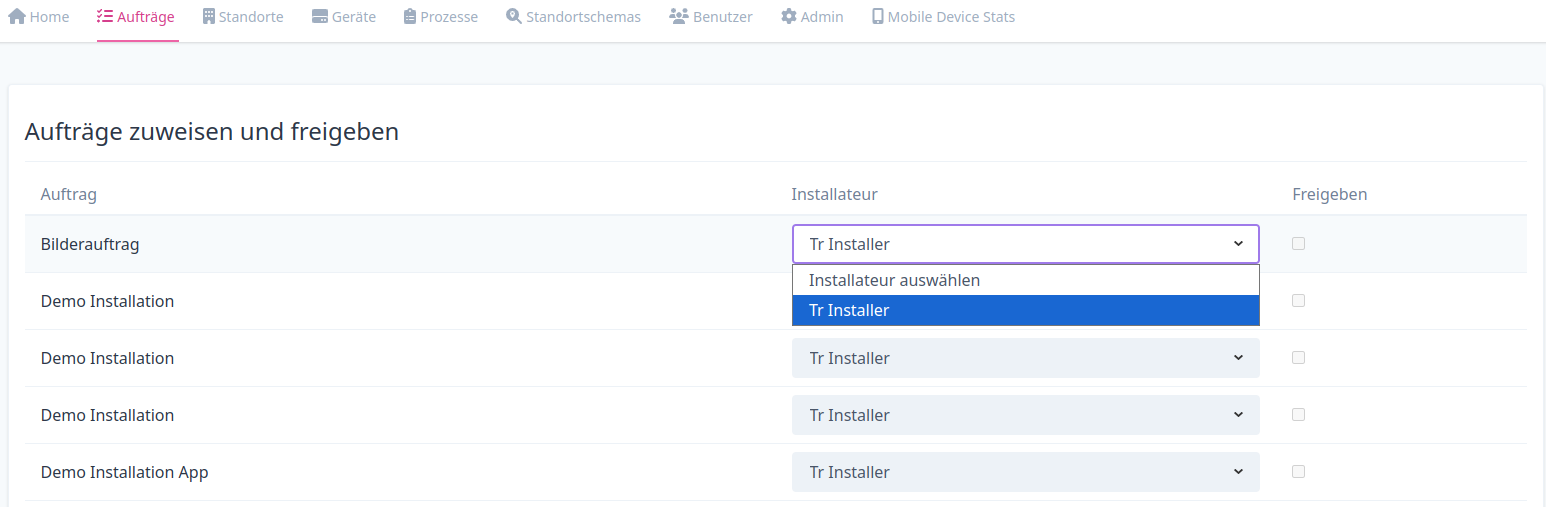Viewport: 1546px width, 507px height.
Task: Click the Home house icon
Action: [16, 17]
